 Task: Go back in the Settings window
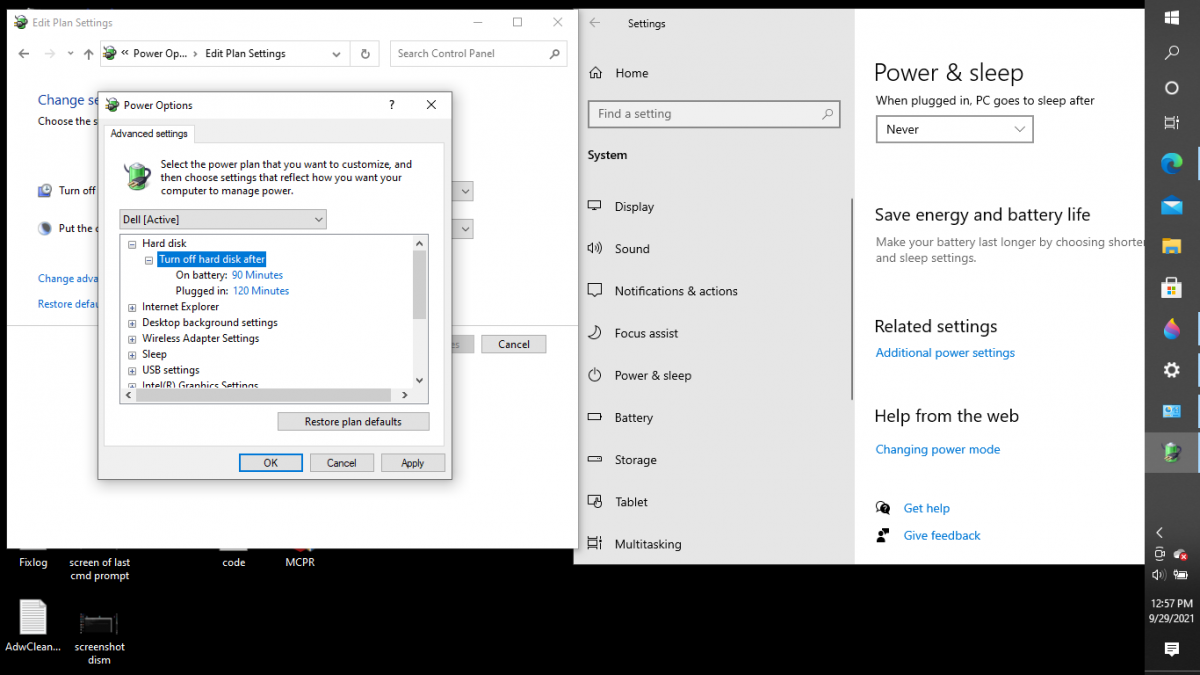(595, 23)
